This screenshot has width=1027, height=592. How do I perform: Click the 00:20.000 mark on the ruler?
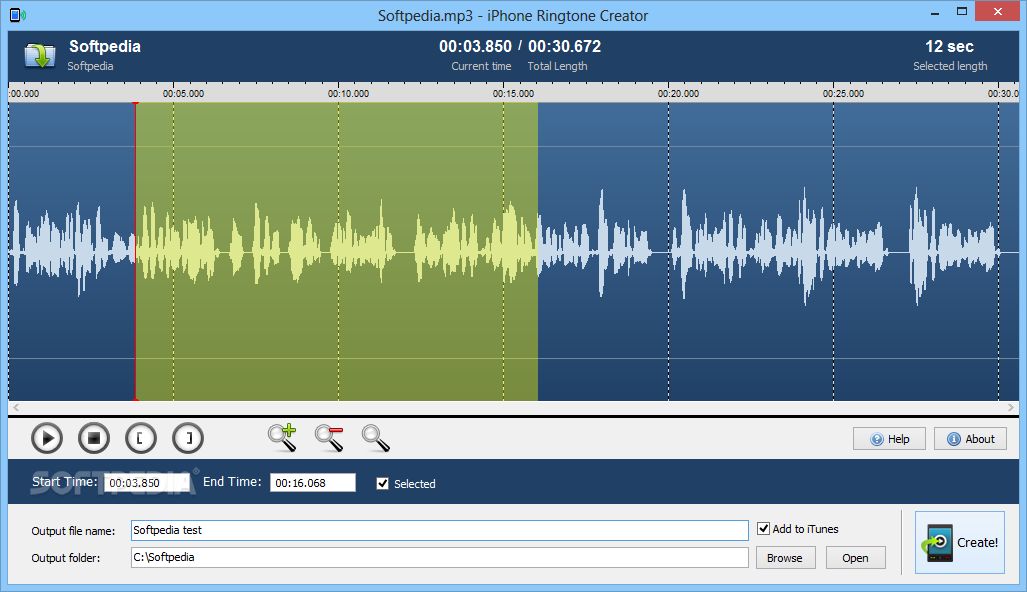[x=678, y=94]
